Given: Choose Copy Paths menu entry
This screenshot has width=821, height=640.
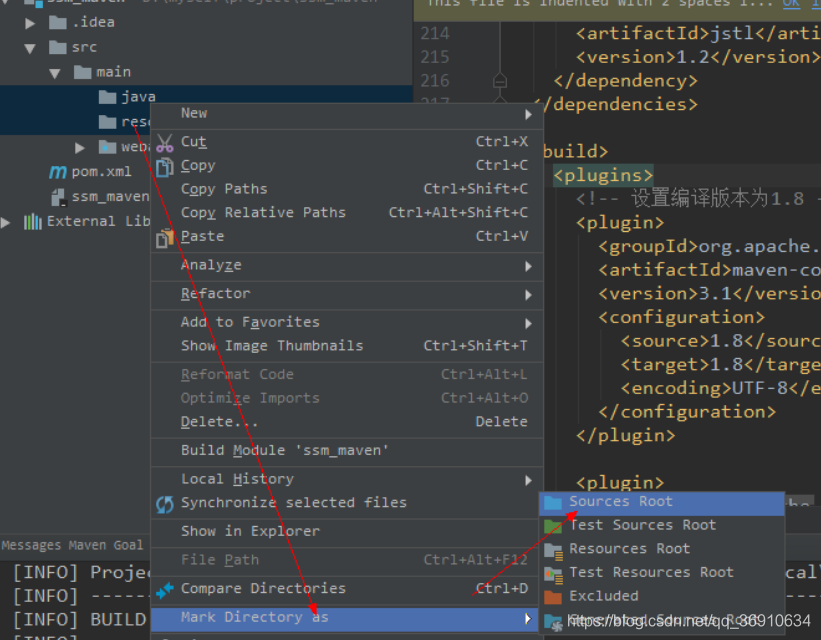Looking at the screenshot, I should tap(347, 189).
